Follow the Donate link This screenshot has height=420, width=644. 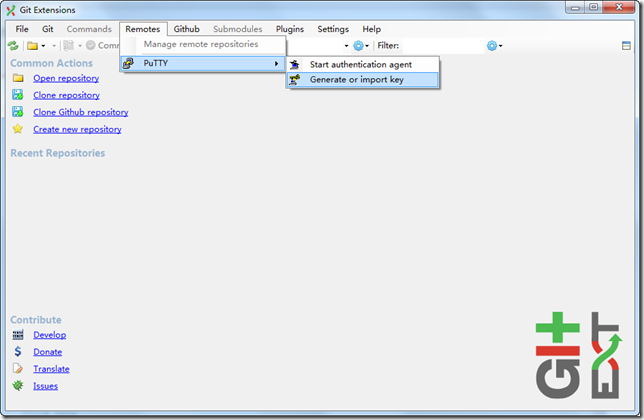click(48, 352)
